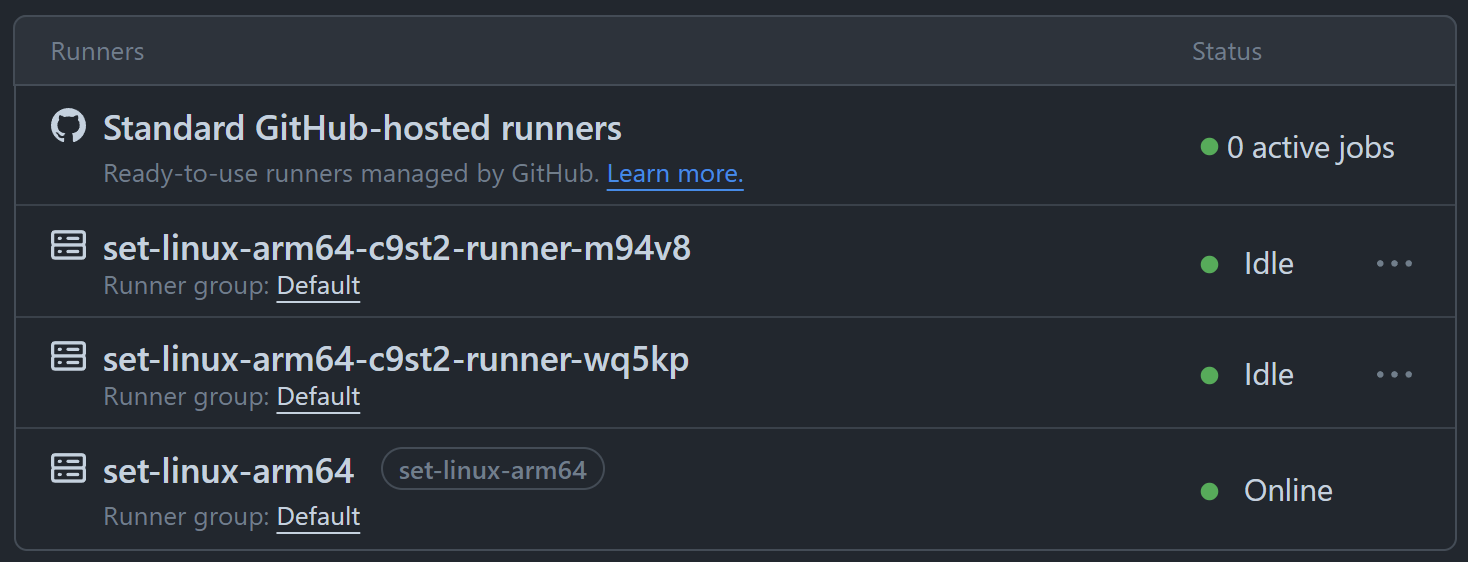Click server icon beside runner-wq5kp
Screen dimensions: 1468x562
point(68,357)
